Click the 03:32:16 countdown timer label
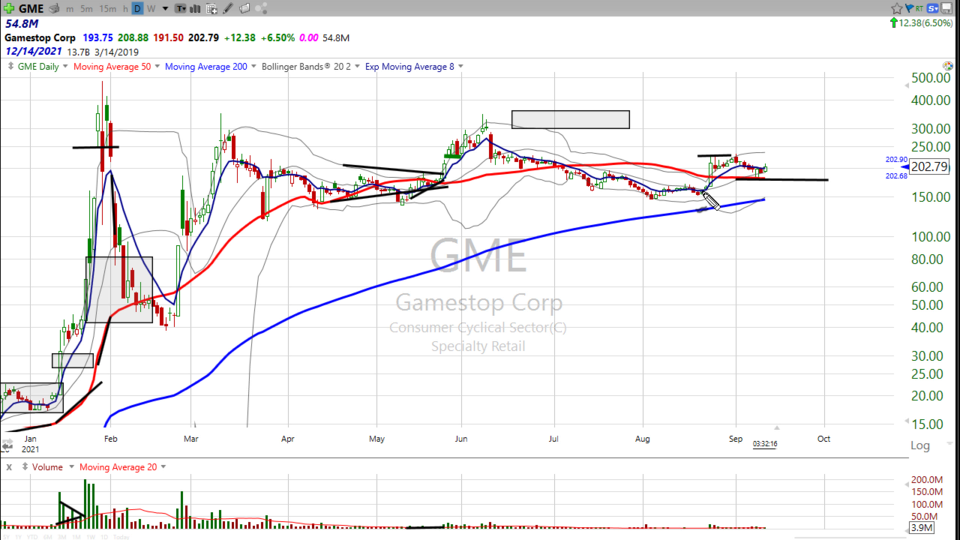 765,444
